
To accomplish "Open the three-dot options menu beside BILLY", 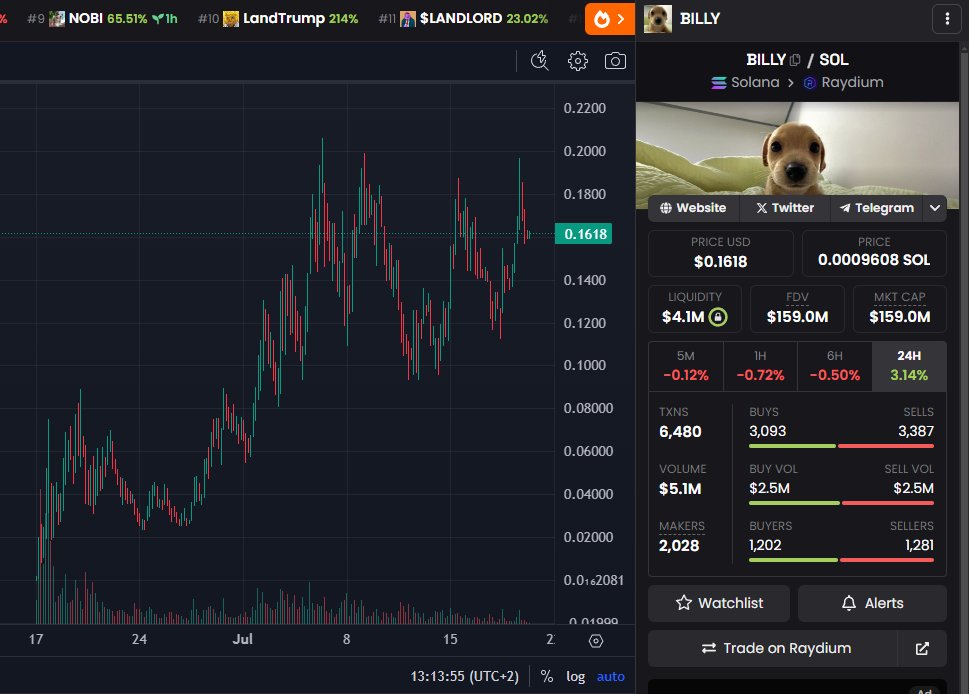I will 947,19.
